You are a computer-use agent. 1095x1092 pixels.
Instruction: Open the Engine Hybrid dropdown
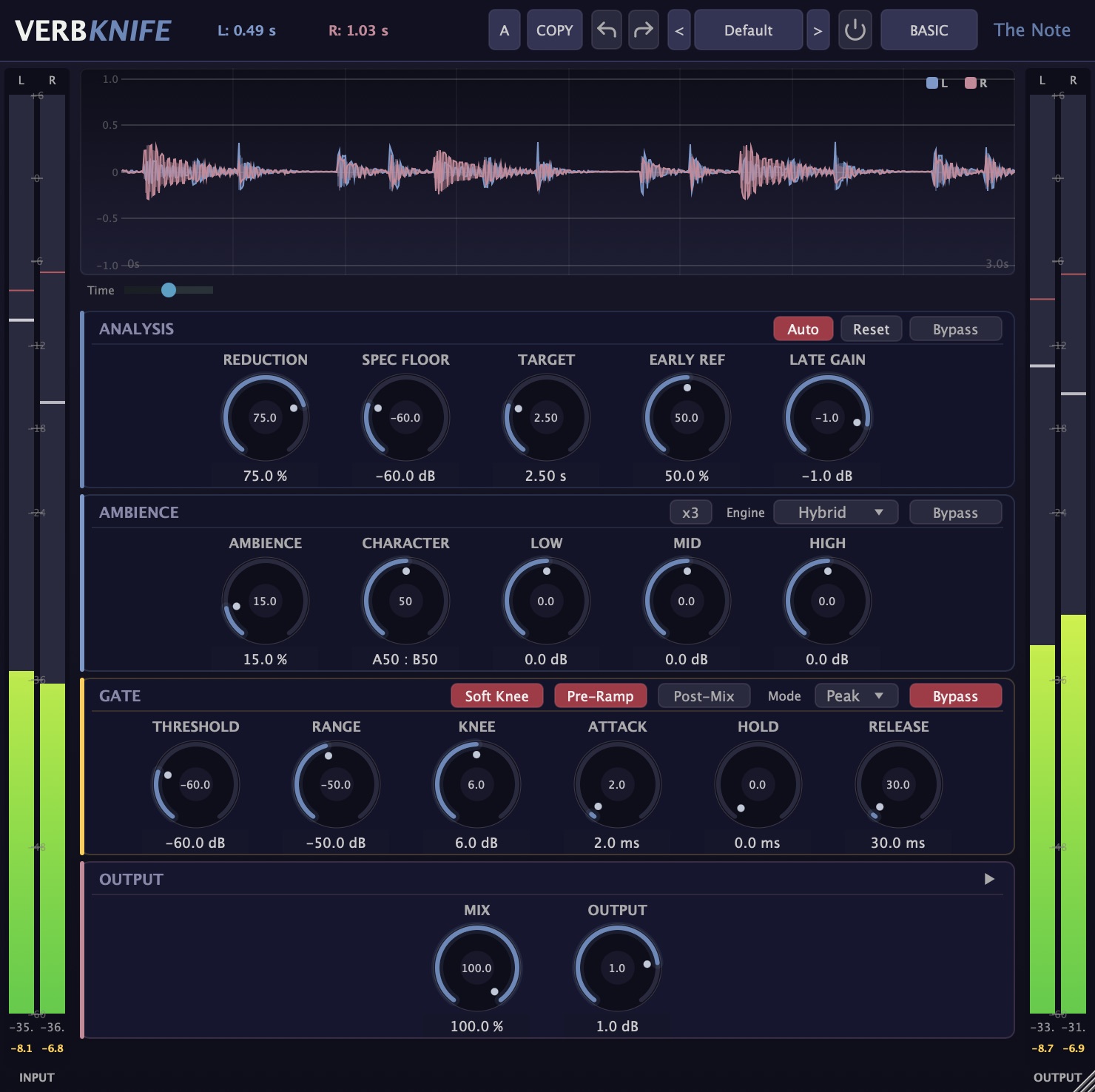[x=835, y=513]
